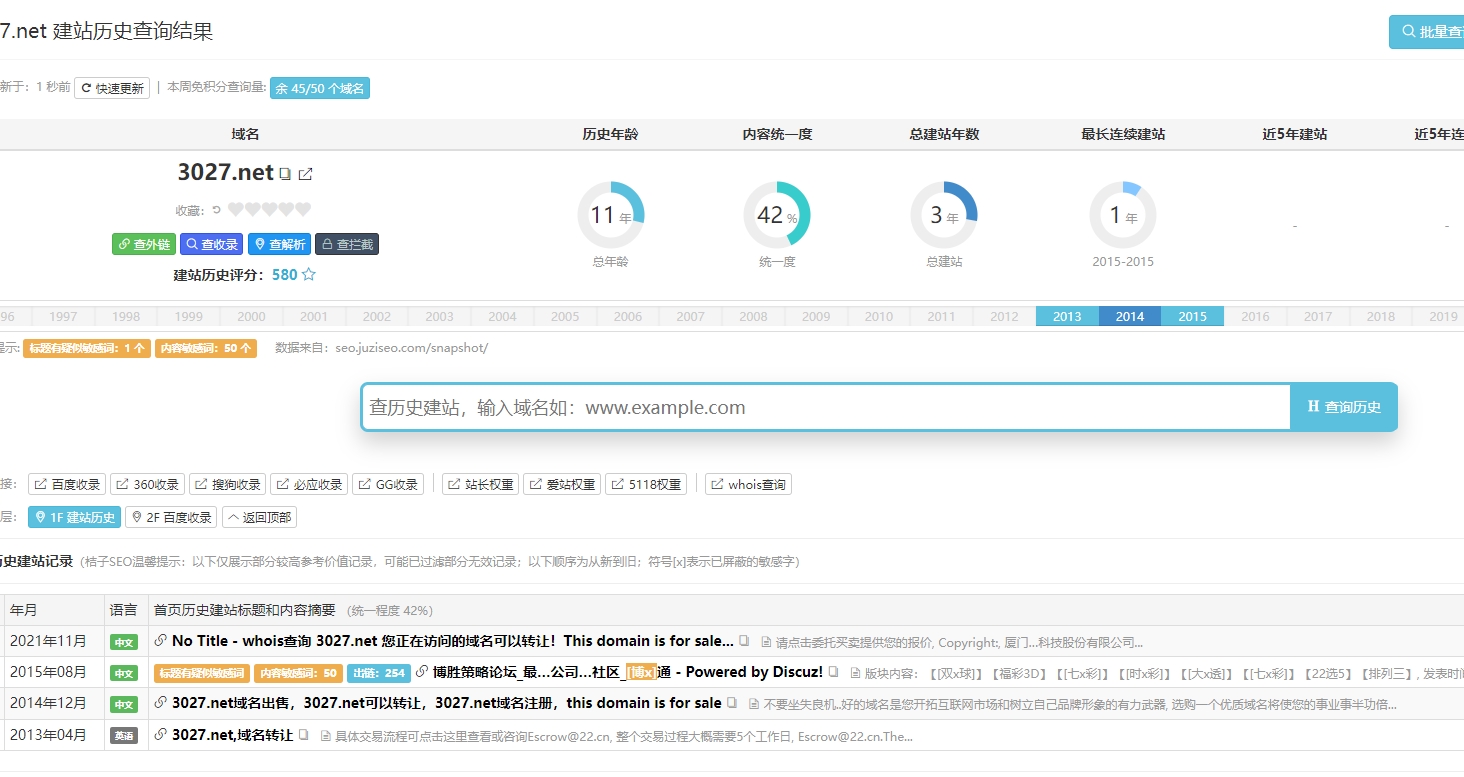Open the 2021年11月 No Title whois record title

point(453,641)
